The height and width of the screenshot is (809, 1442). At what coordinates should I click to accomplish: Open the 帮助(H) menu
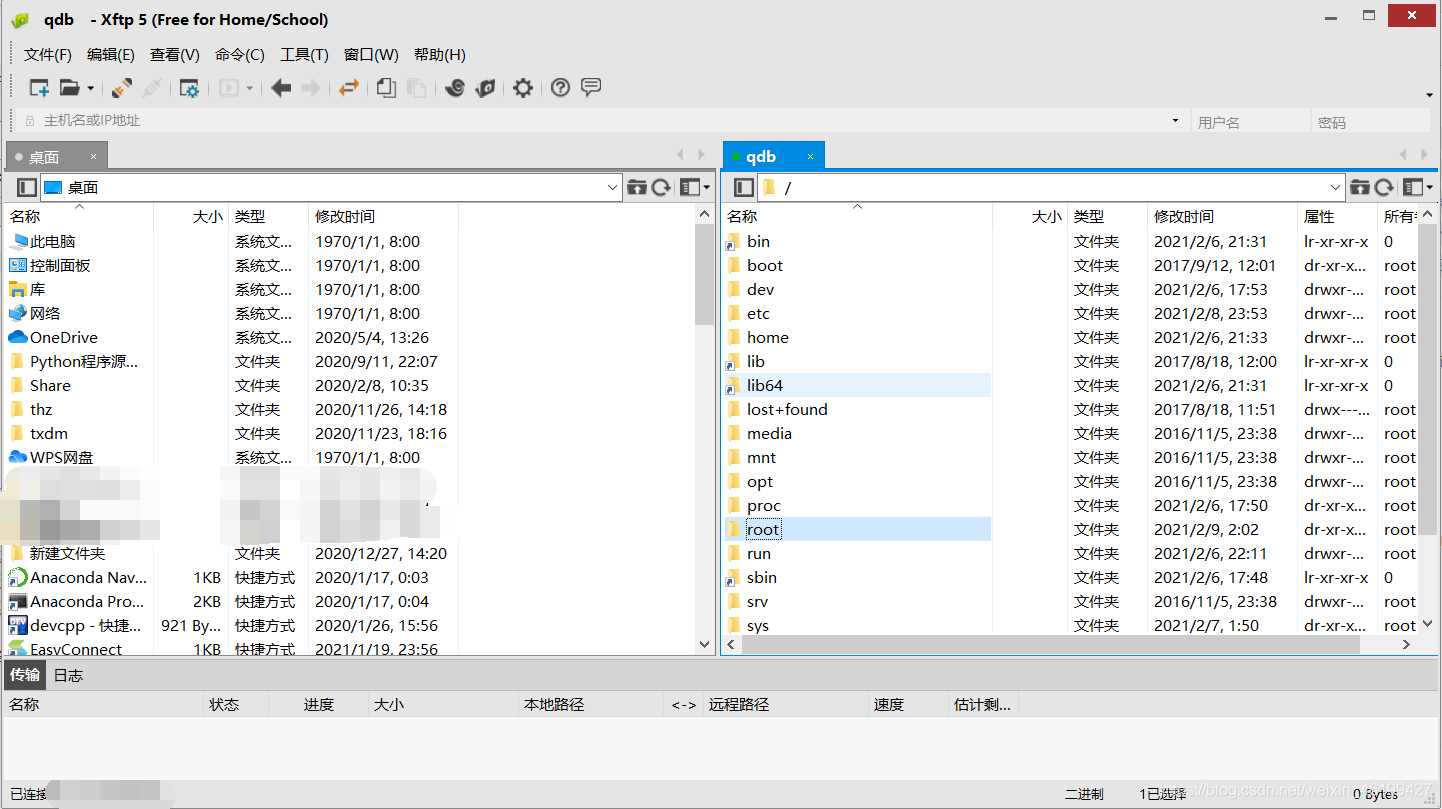[x=440, y=55]
